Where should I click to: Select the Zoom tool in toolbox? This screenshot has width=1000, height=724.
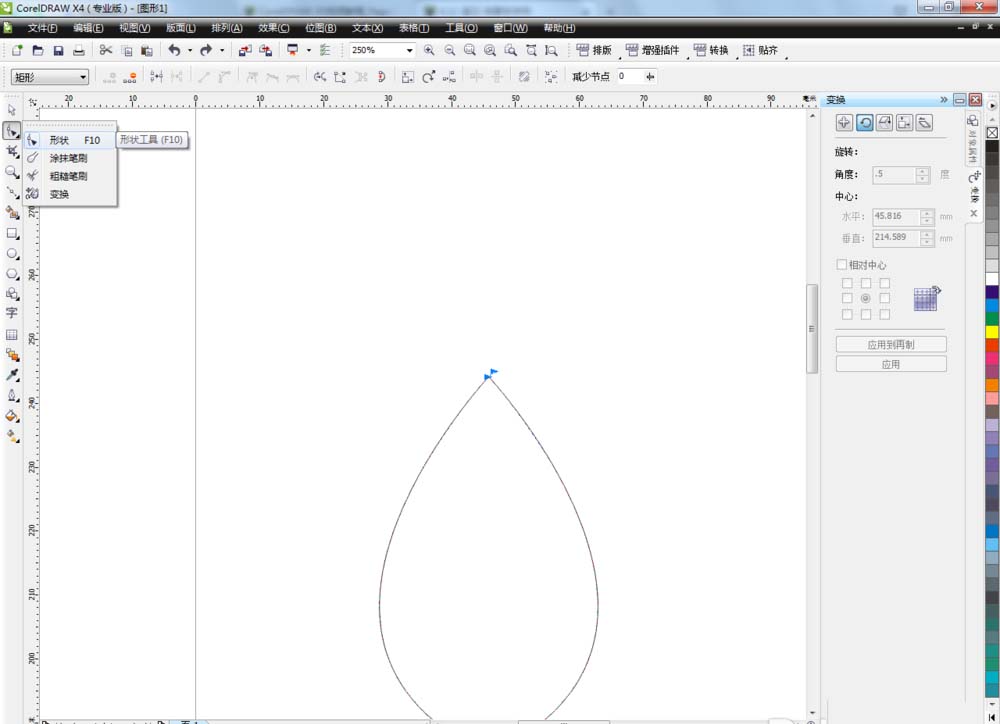pos(12,171)
